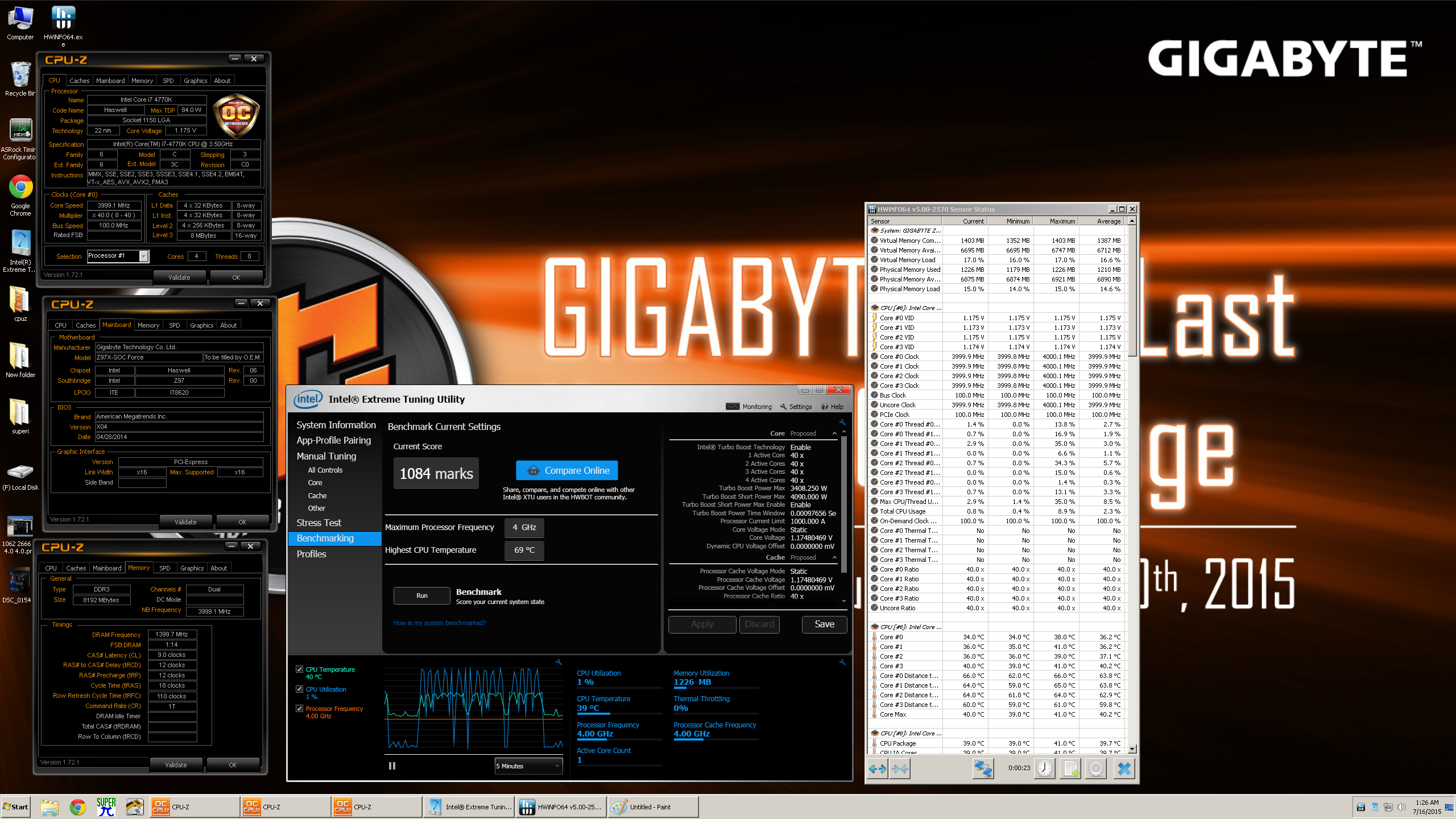The width and height of the screenshot is (1456, 819).
Task: Click wrench icon above XTU monitor stats panel
Action: (x=842, y=663)
